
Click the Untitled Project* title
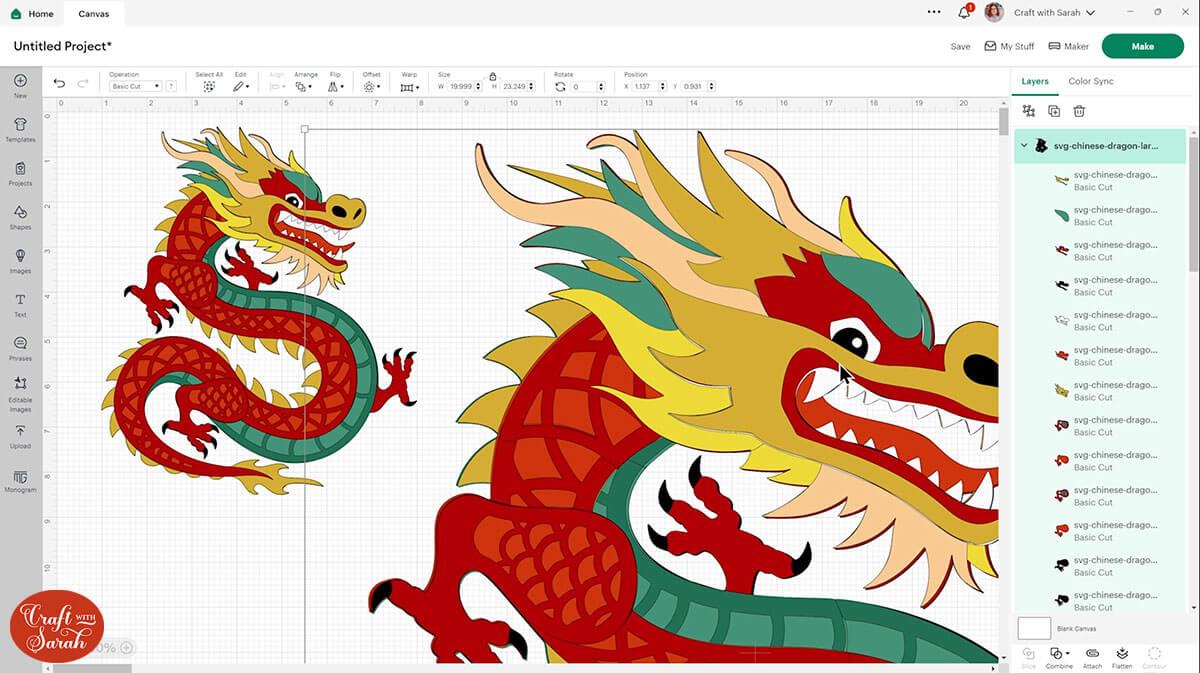63,46
